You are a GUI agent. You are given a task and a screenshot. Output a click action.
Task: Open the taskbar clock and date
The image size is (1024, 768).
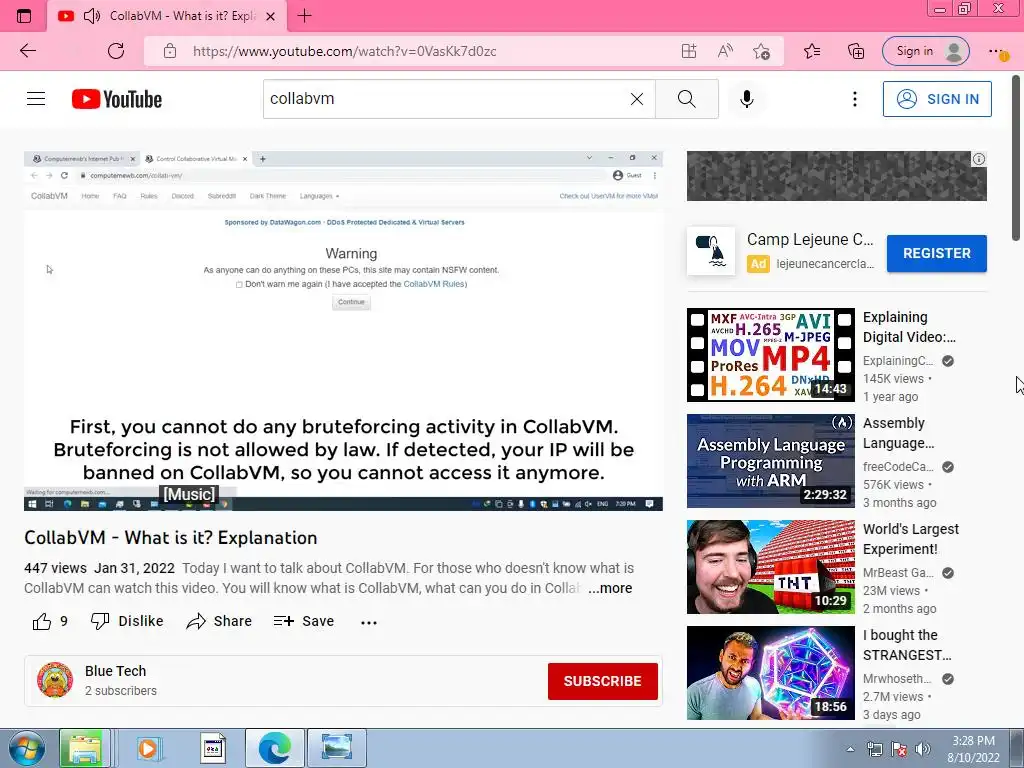click(x=973, y=749)
